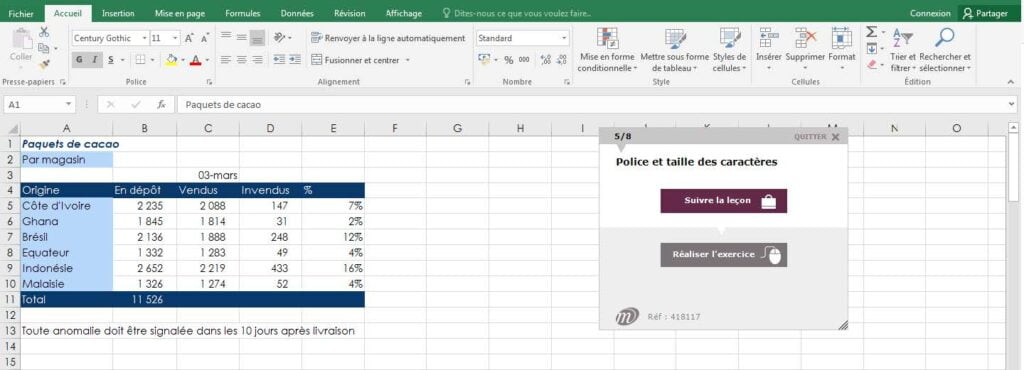1024x370 pixels.
Task: Toggle underline with the S button
Action: tap(110, 59)
